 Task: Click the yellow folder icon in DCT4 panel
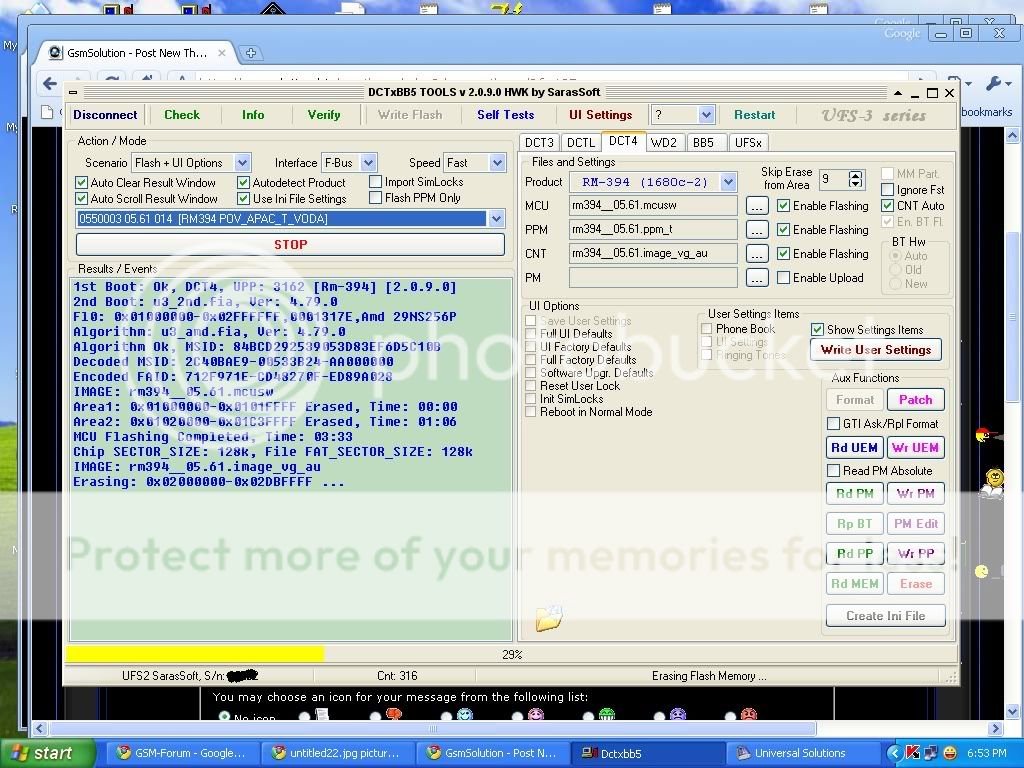tap(549, 618)
